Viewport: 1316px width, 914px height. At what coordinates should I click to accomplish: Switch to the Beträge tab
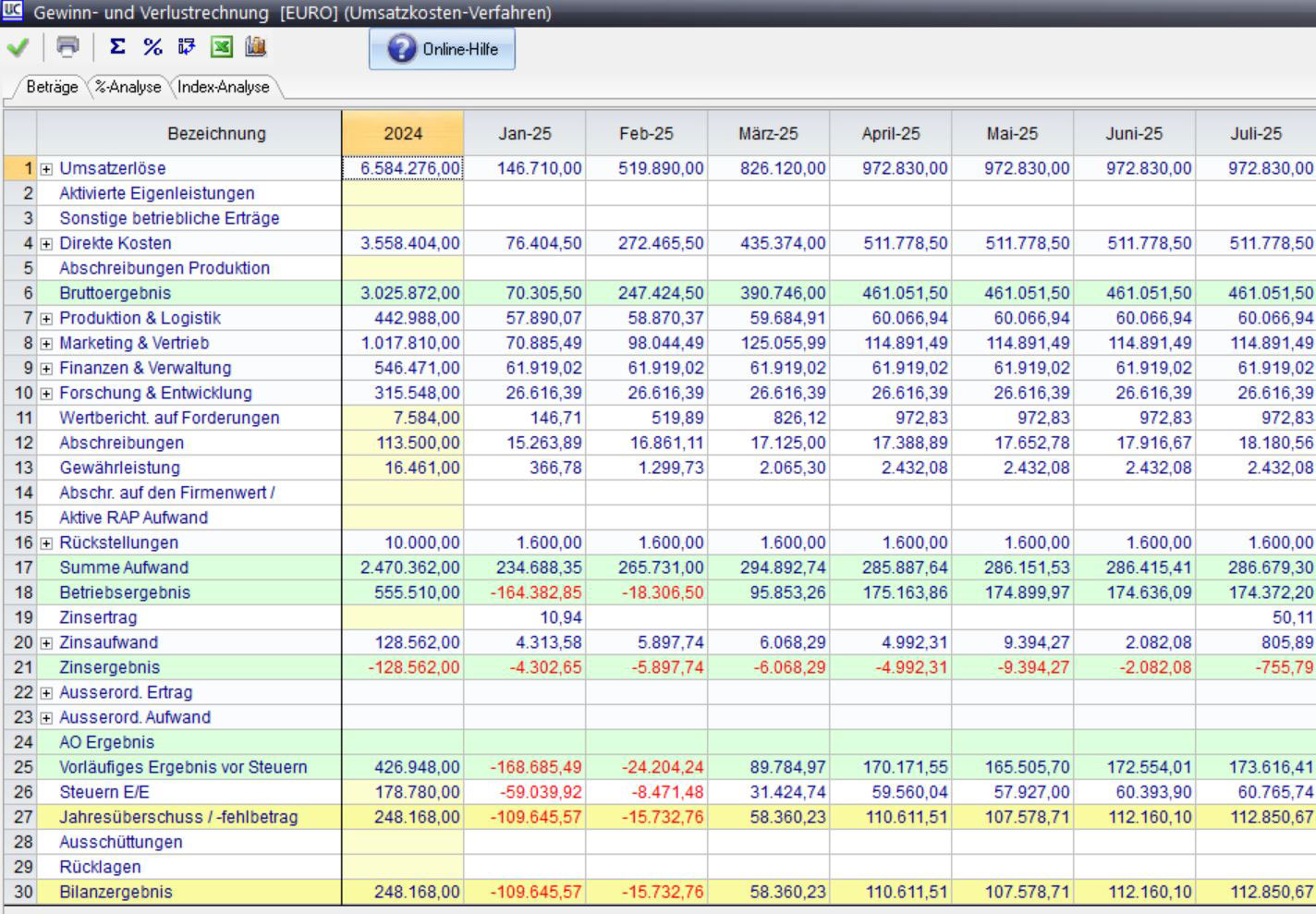tap(52, 87)
